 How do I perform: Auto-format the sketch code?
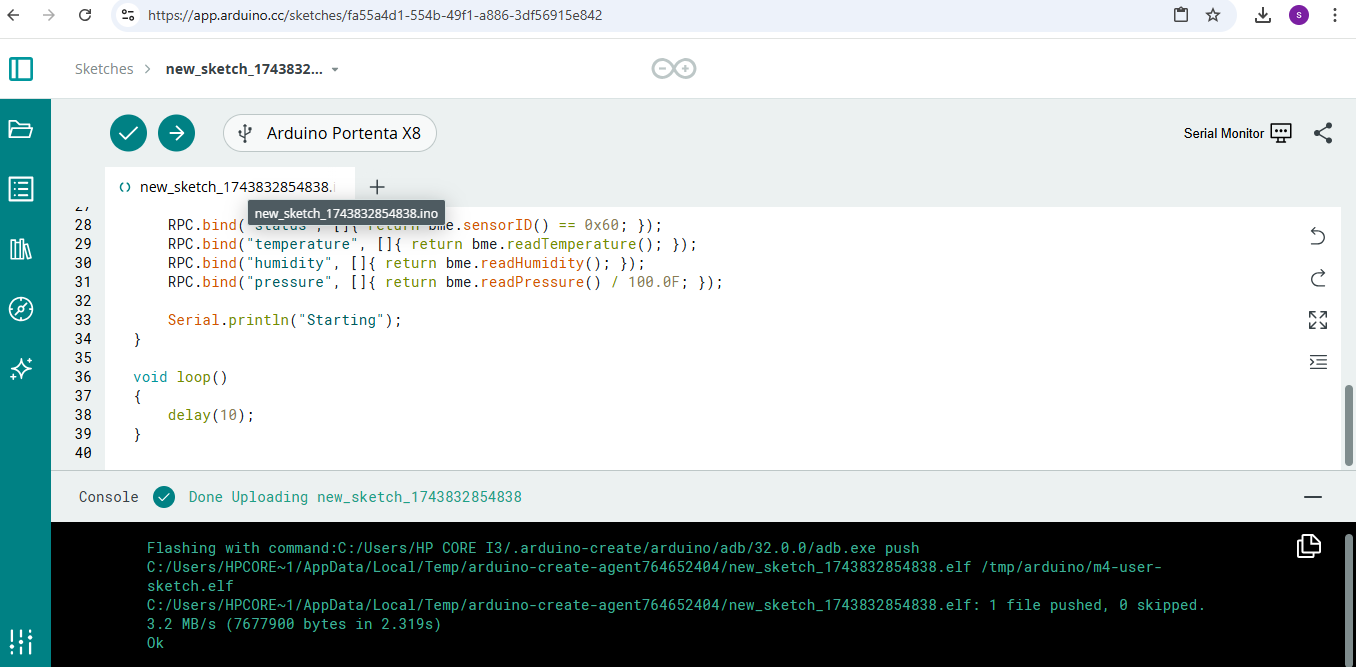pos(1318,362)
